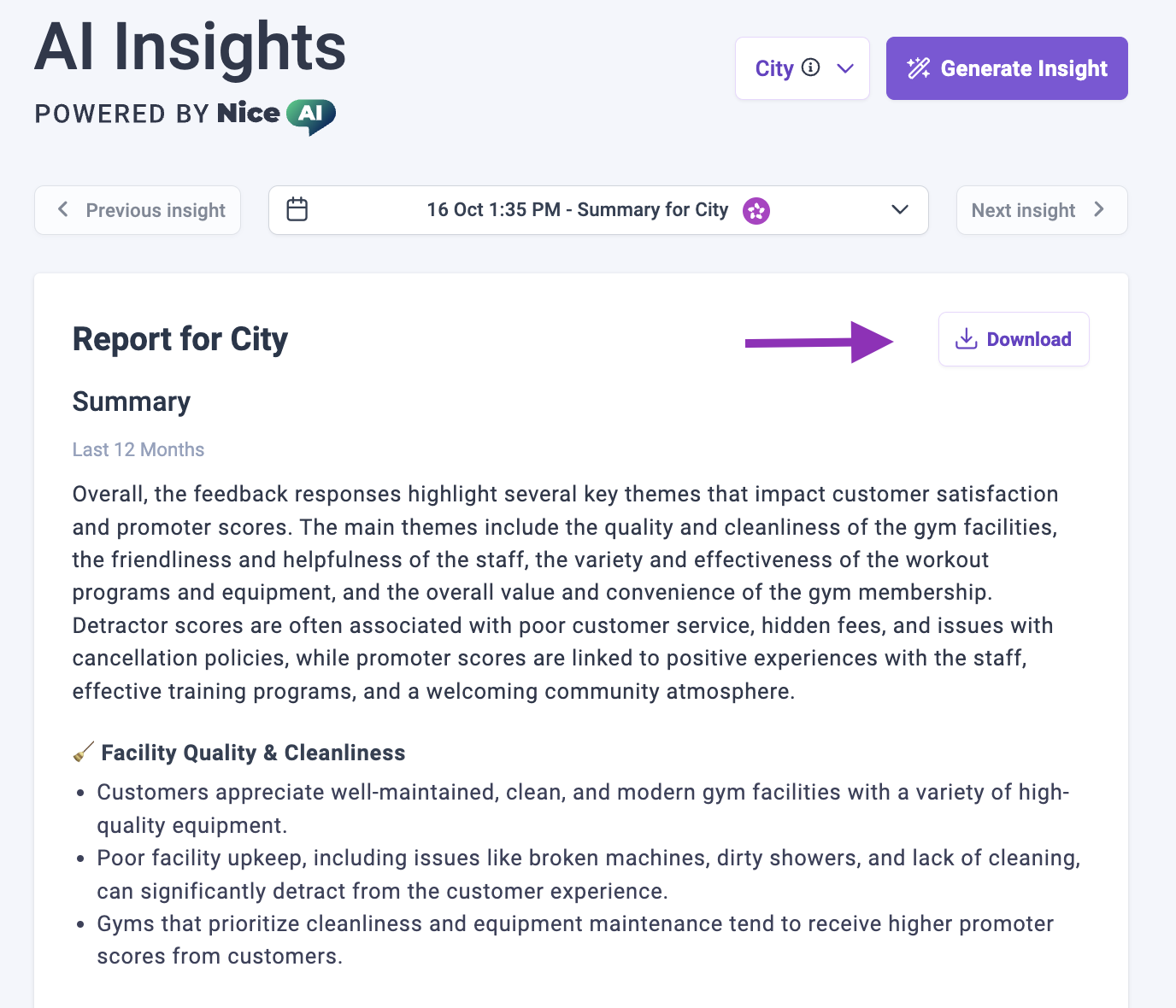Generate a new insight
Screen dimensions: 1176x1008
tap(1007, 68)
